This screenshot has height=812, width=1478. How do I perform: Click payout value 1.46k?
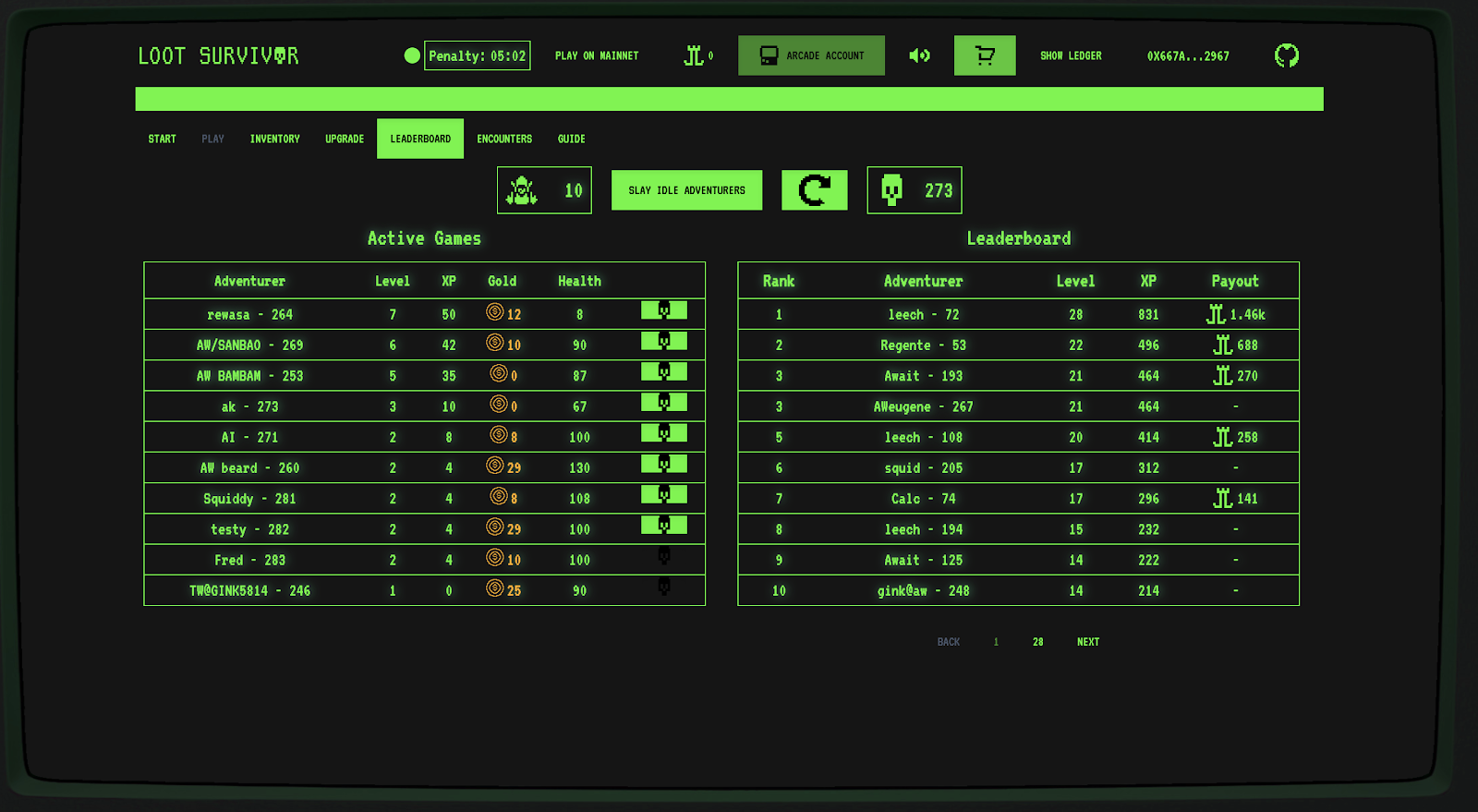coord(1248,314)
